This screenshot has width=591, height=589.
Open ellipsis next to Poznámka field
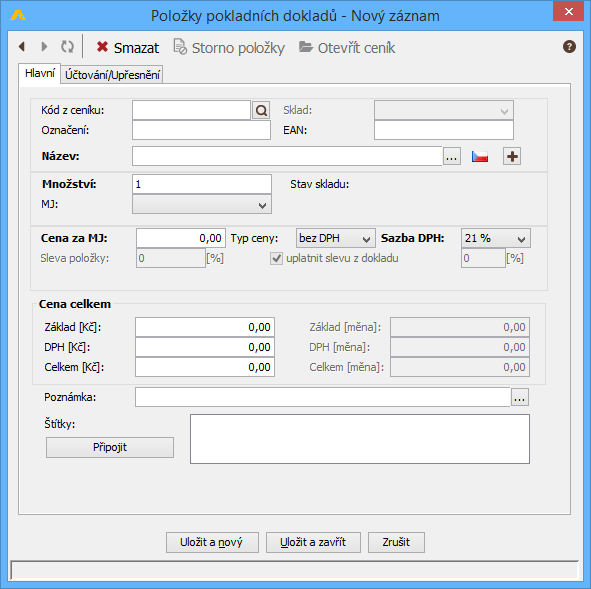point(520,397)
